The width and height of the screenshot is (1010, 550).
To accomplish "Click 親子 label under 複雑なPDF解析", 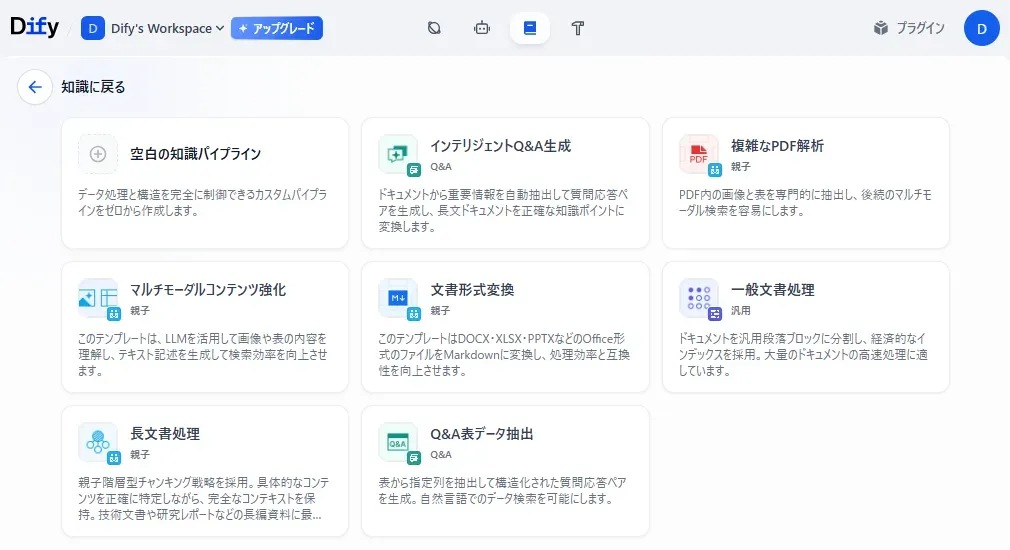I will [741, 167].
